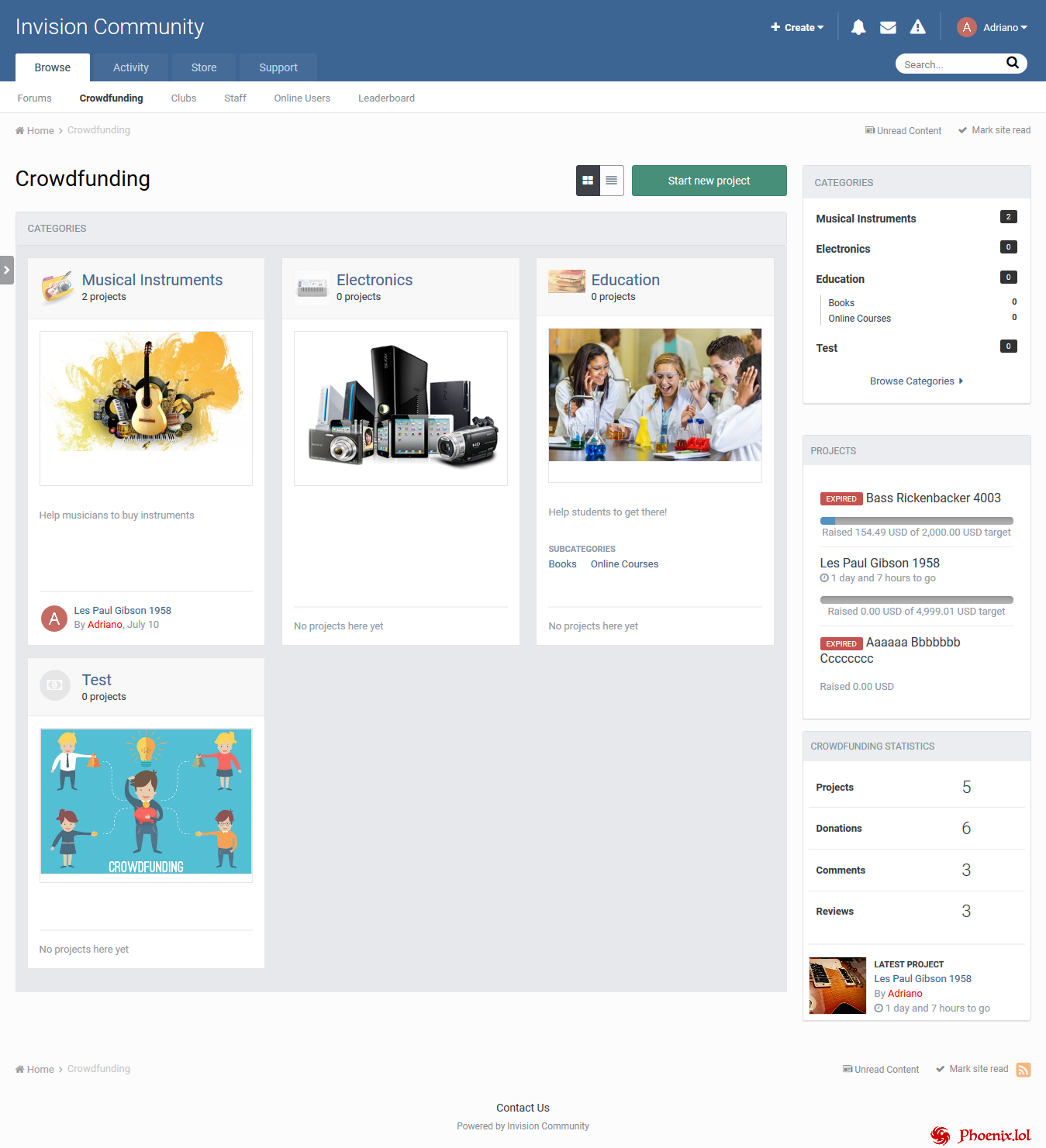Expand the left sidebar arrow tab
1046x1148 pixels.
tap(6, 270)
